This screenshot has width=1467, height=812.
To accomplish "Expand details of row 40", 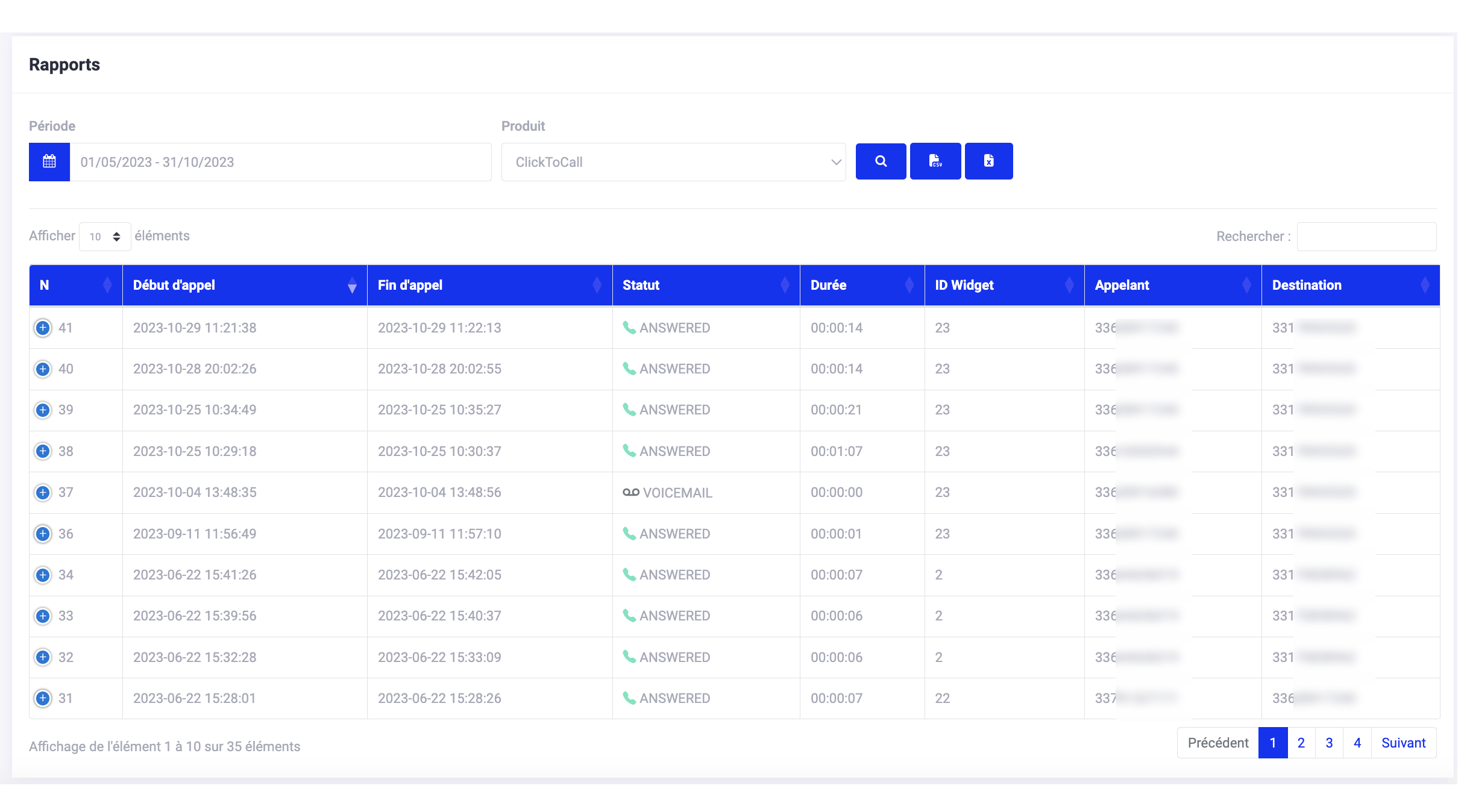I will 43,369.
